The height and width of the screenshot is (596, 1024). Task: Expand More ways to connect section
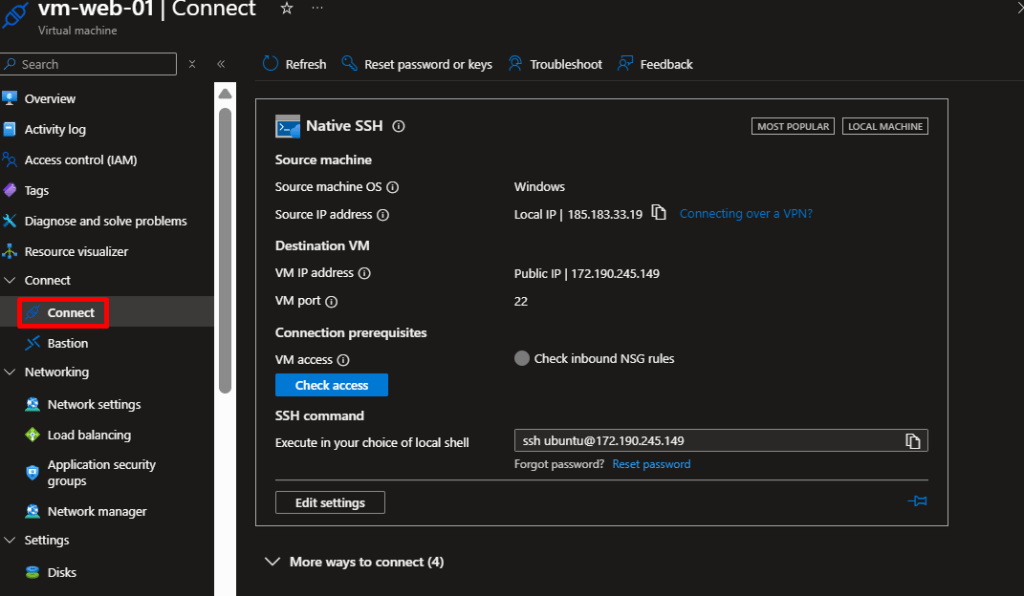pyautogui.click(x=272, y=562)
